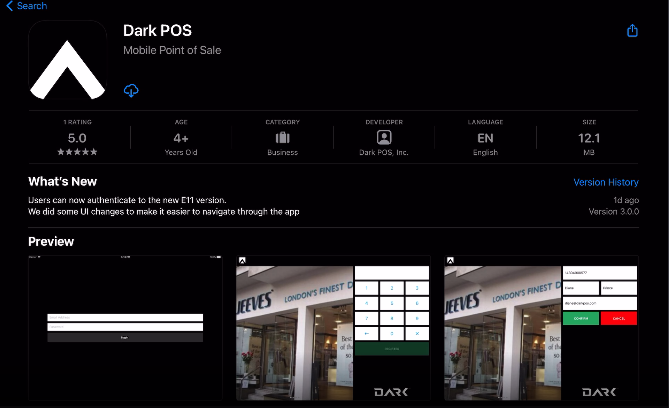Viewport: 669px width, 408px height.
Task: Open the keypad preview screenshot
Action: point(333,328)
